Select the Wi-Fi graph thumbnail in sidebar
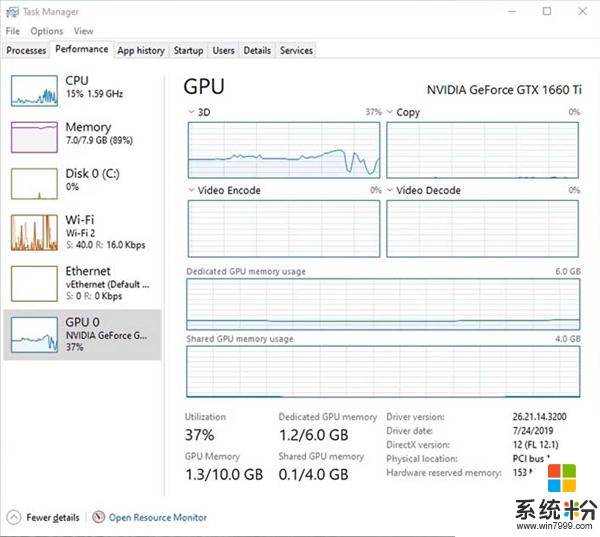600x537 pixels. [34, 232]
